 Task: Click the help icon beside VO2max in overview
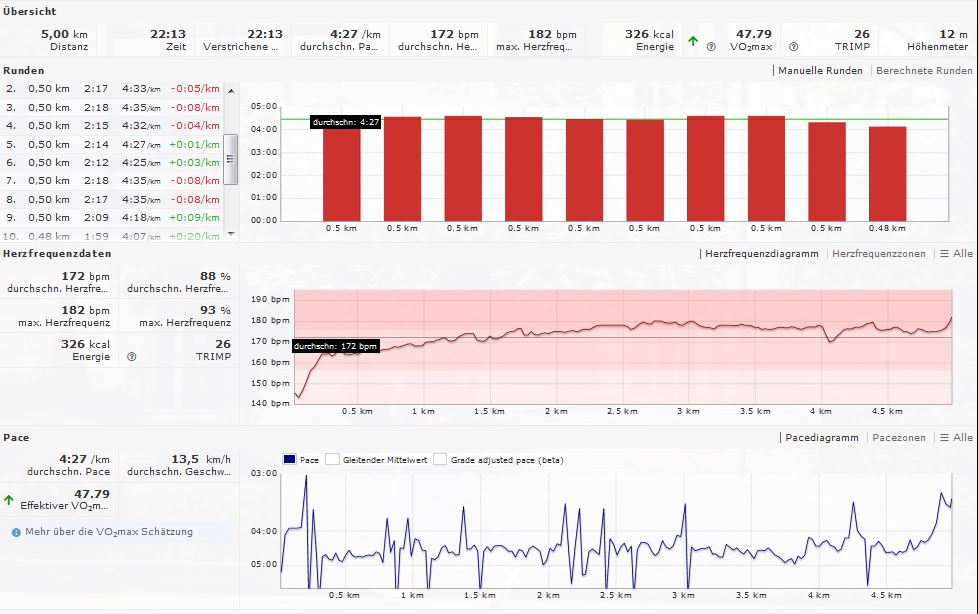pyautogui.click(x=711, y=46)
